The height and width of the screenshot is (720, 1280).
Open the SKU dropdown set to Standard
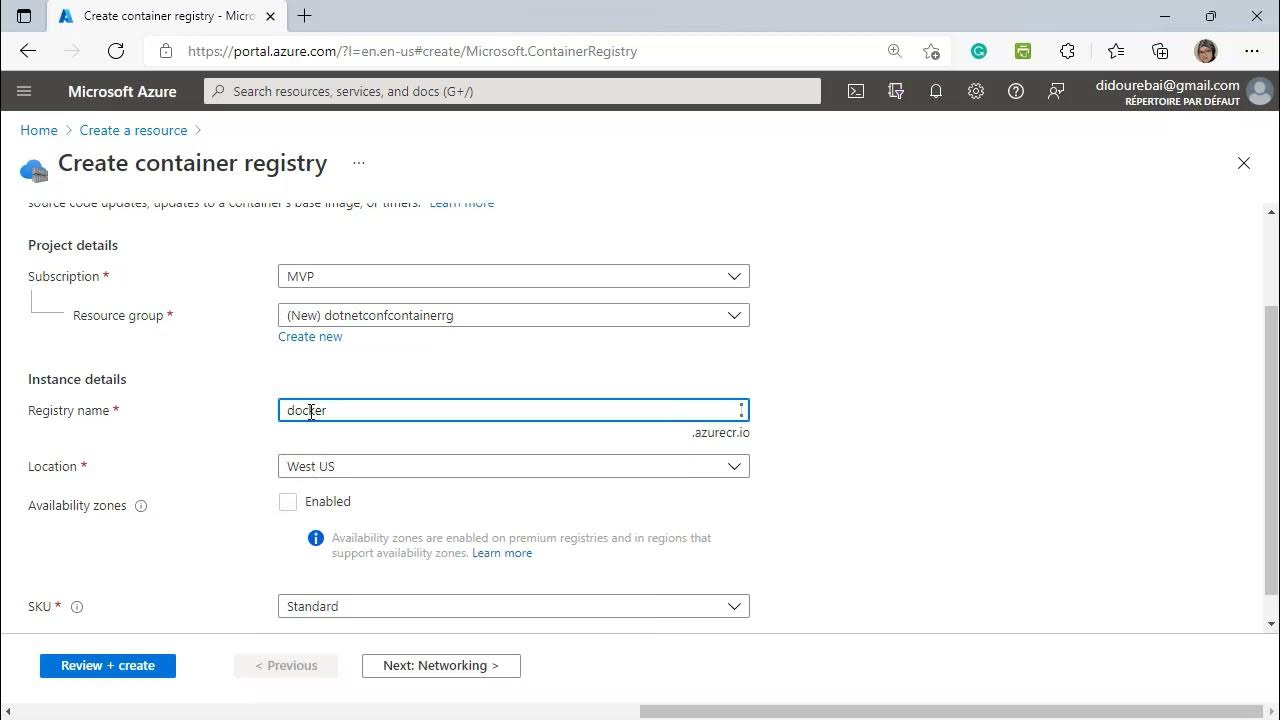point(514,606)
